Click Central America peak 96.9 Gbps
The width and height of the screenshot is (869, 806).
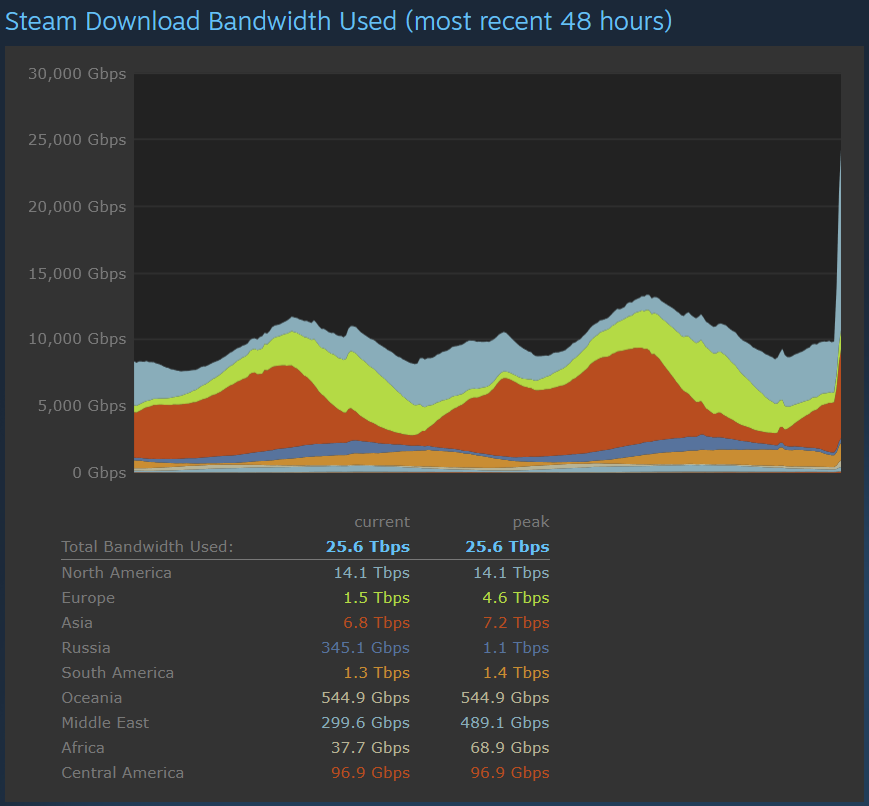tap(510, 773)
